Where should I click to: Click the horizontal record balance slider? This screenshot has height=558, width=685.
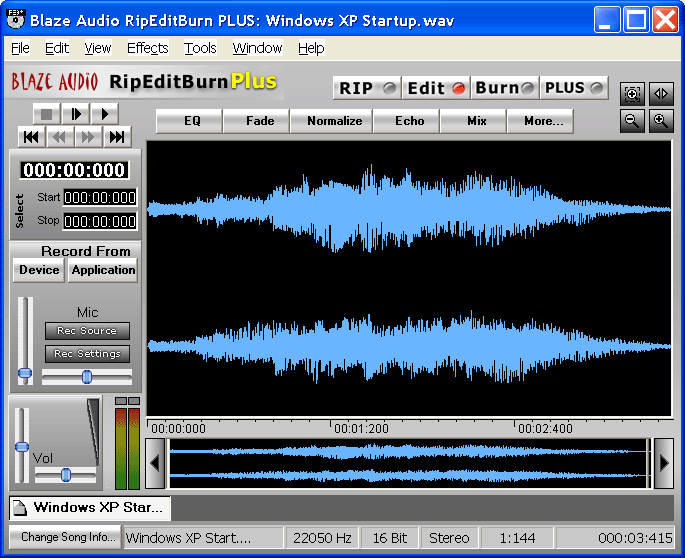(87, 377)
